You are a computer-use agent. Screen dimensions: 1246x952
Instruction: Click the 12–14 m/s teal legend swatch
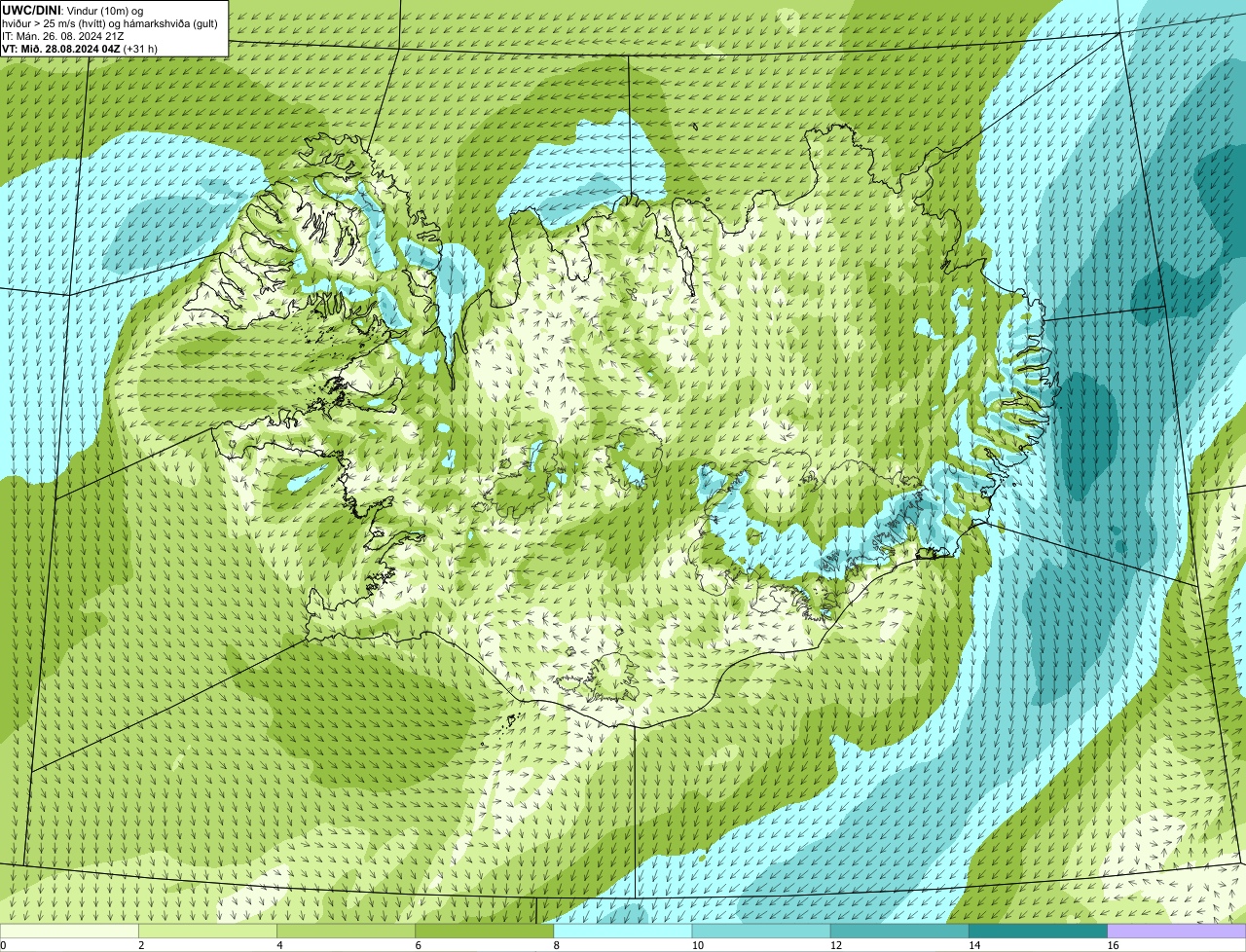click(x=899, y=931)
